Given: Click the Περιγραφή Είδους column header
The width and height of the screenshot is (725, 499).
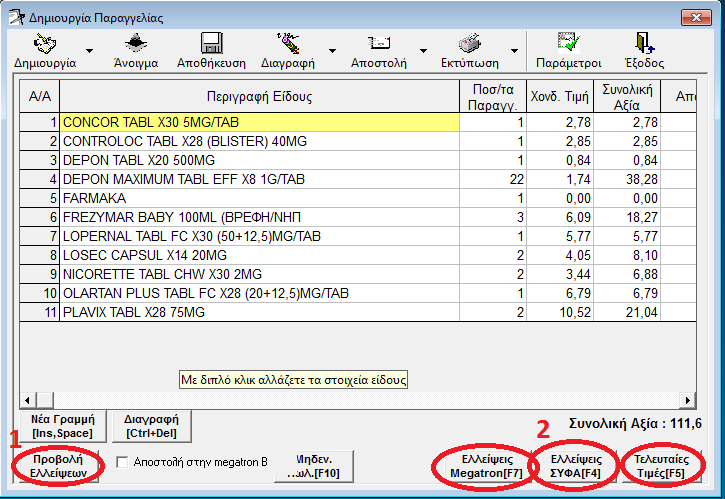Looking at the screenshot, I should pos(259,96).
